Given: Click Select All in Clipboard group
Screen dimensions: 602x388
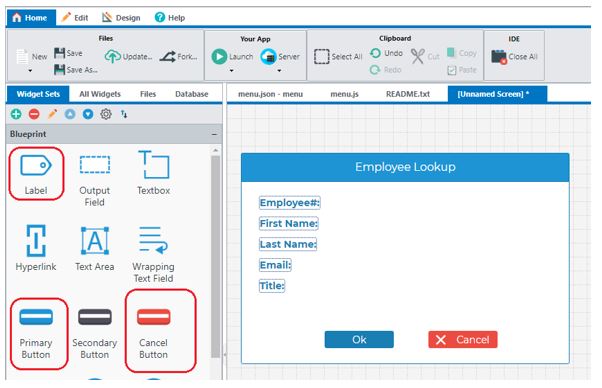Looking at the screenshot, I should pyautogui.click(x=338, y=57).
